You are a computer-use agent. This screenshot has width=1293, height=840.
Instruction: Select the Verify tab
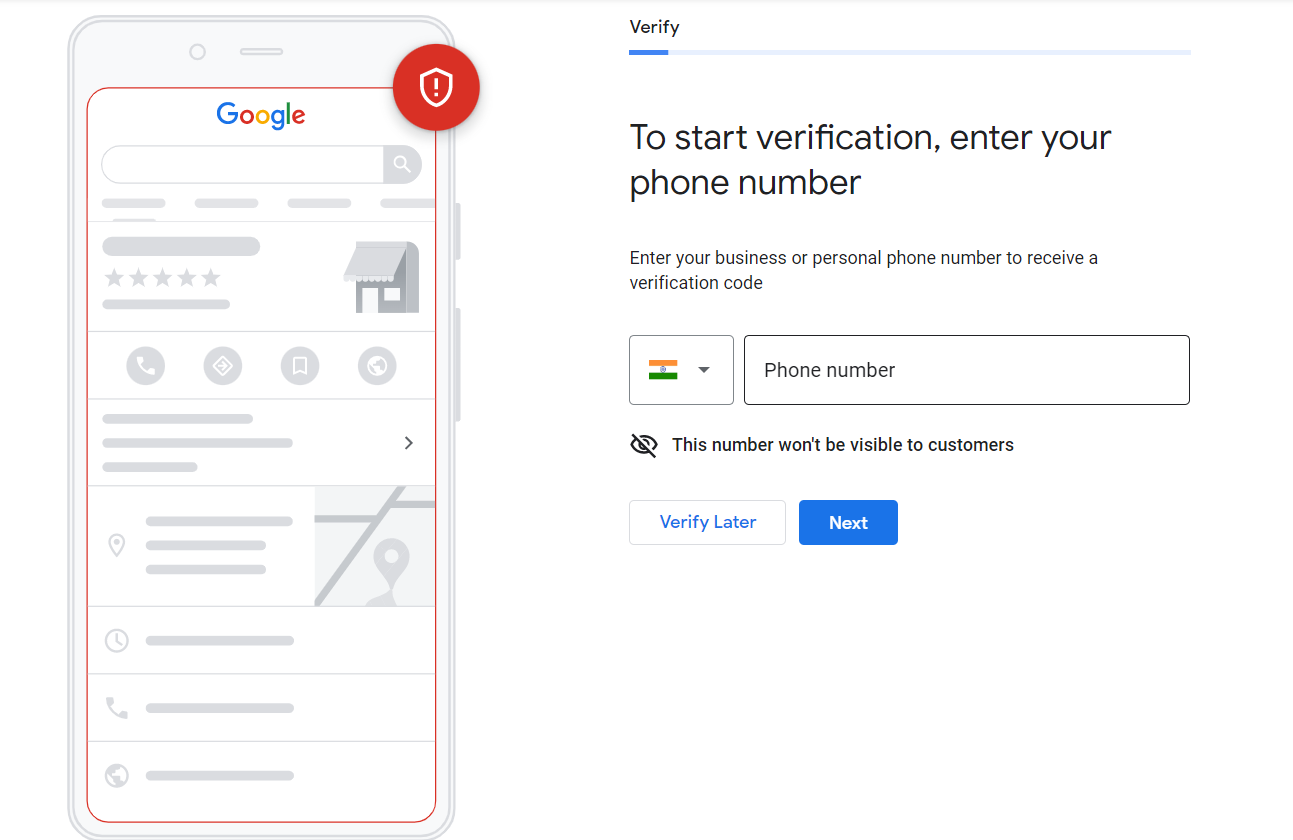coord(654,27)
